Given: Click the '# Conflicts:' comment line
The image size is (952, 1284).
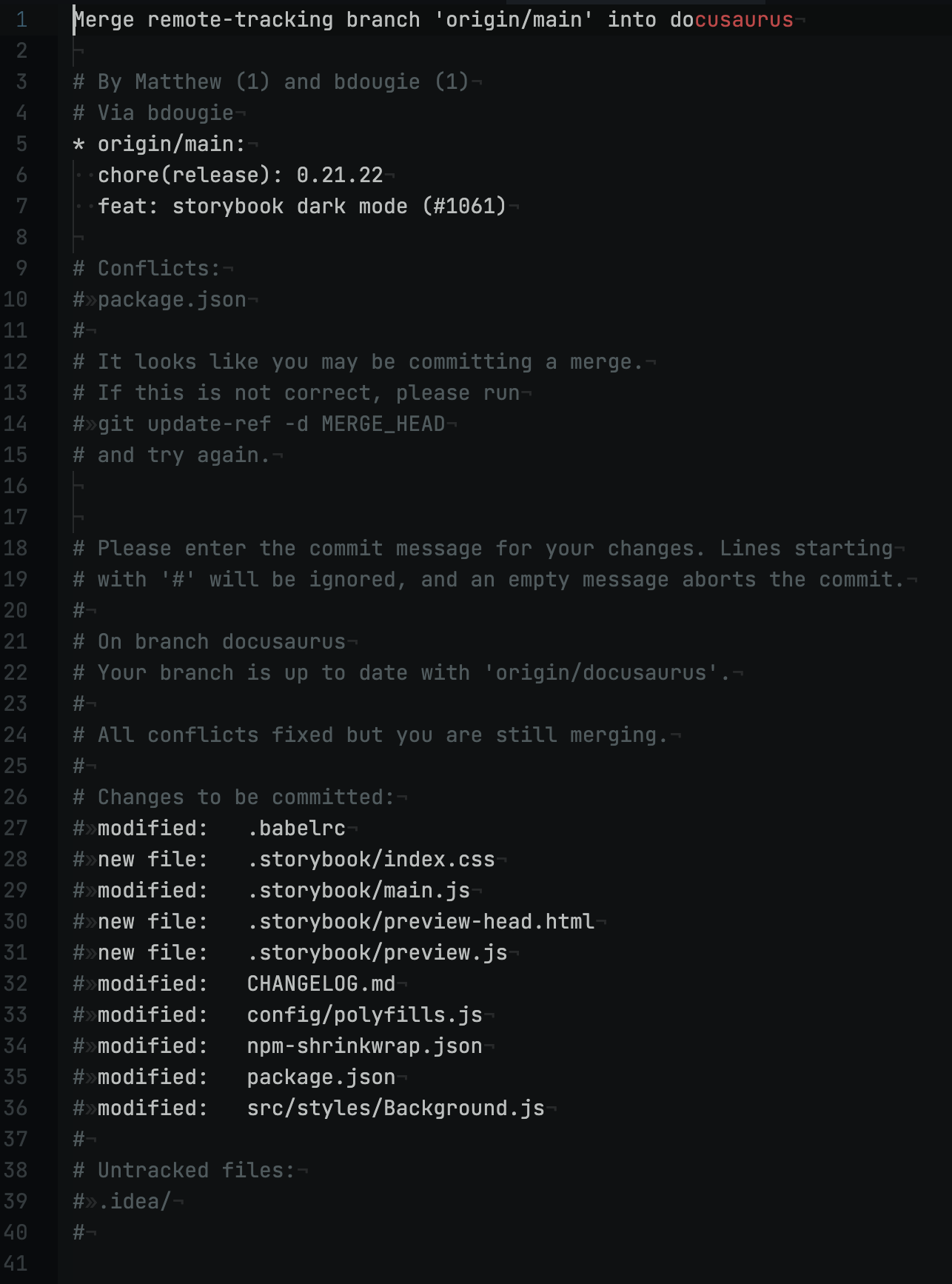Looking at the screenshot, I should tap(147, 269).
